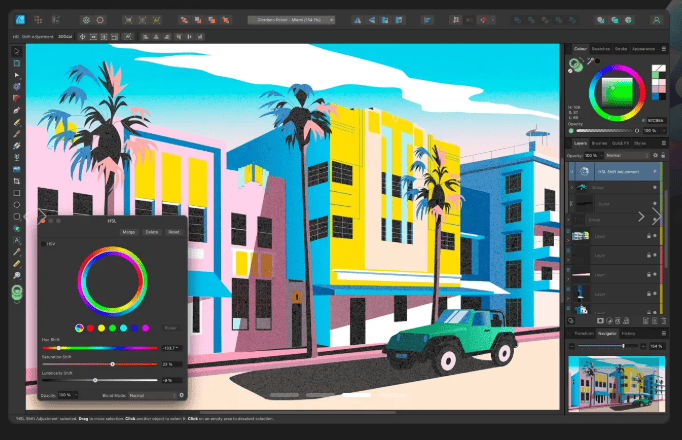Expand the HSL Shift Adjustment layer
Viewport: 682px width, 440px height.
coord(572,172)
